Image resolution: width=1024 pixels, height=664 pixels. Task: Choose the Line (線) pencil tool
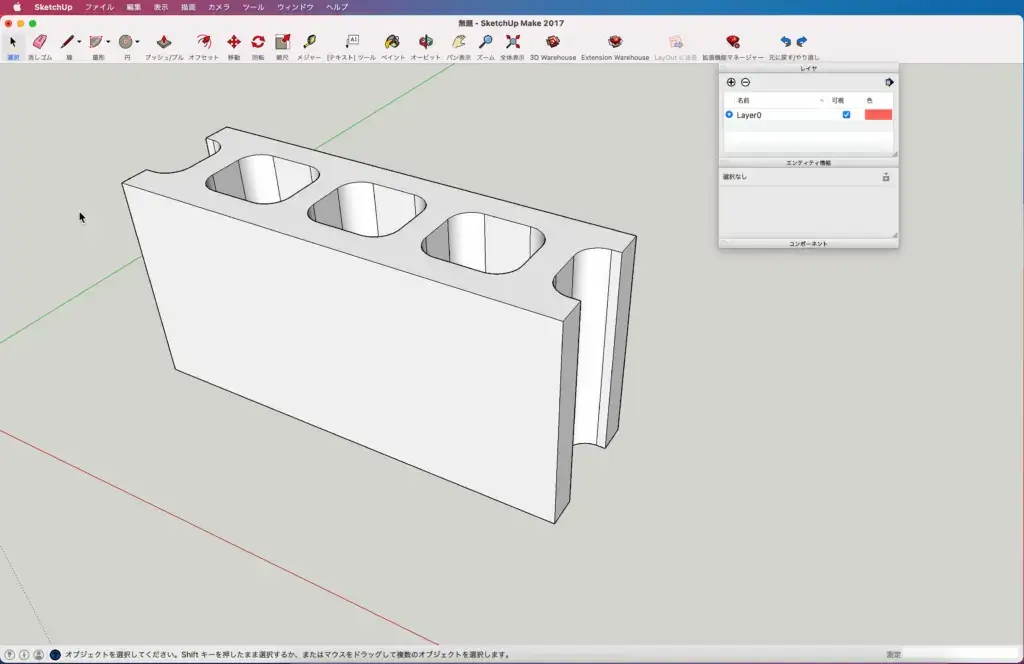pos(67,42)
